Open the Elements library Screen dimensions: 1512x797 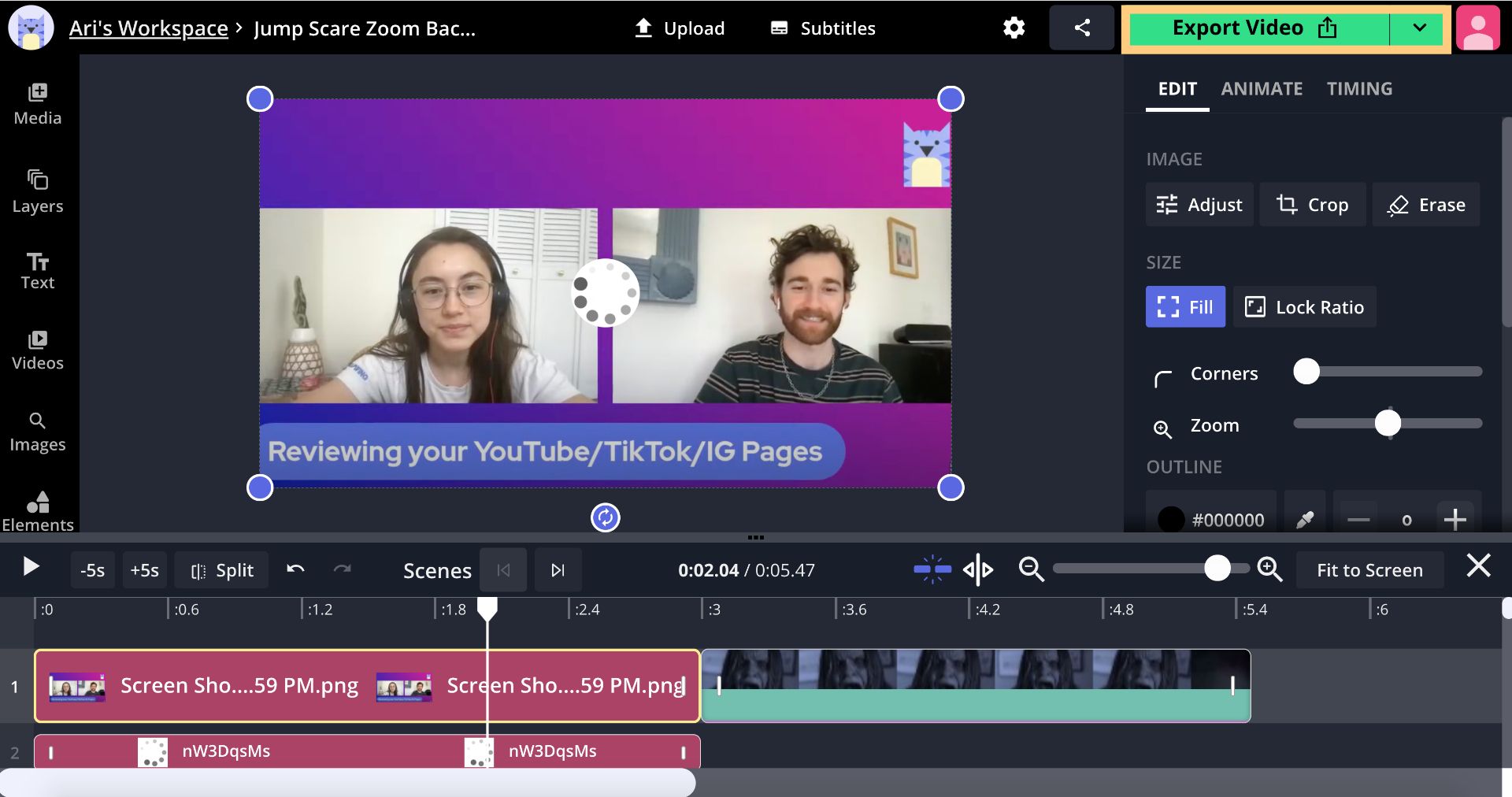click(37, 511)
